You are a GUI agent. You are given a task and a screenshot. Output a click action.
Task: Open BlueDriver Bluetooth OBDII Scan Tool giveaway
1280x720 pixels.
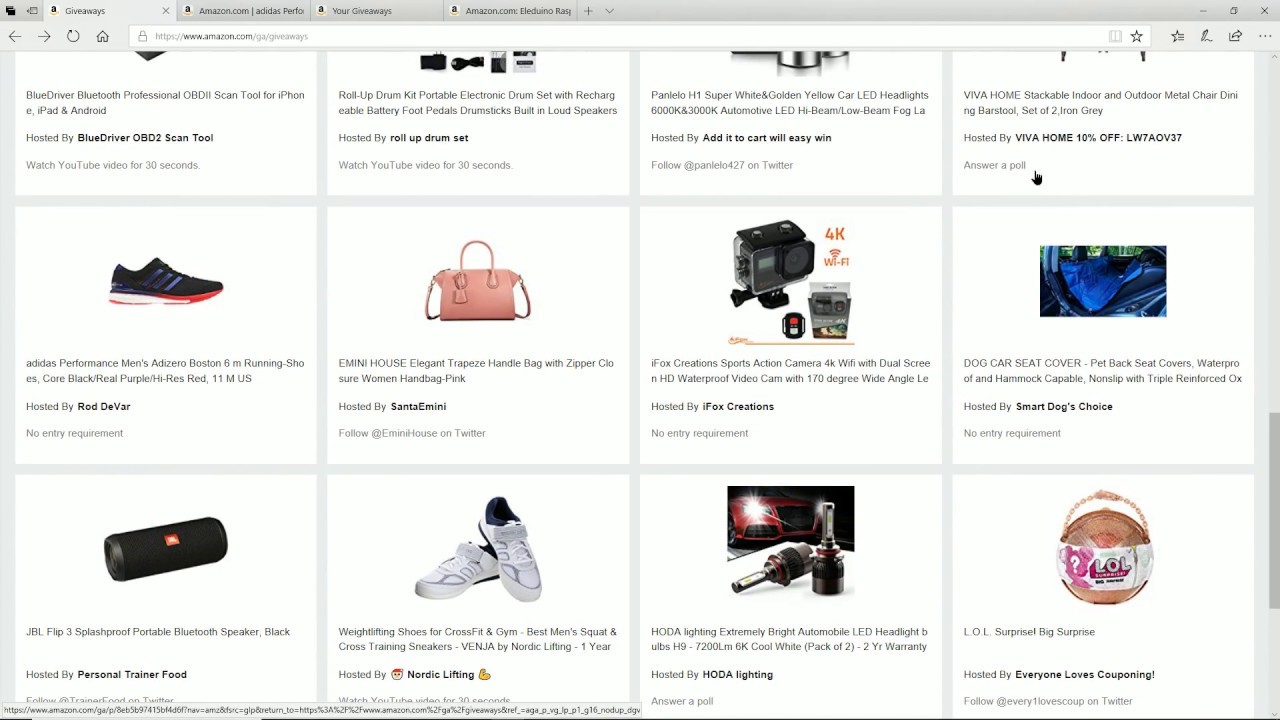point(165,103)
